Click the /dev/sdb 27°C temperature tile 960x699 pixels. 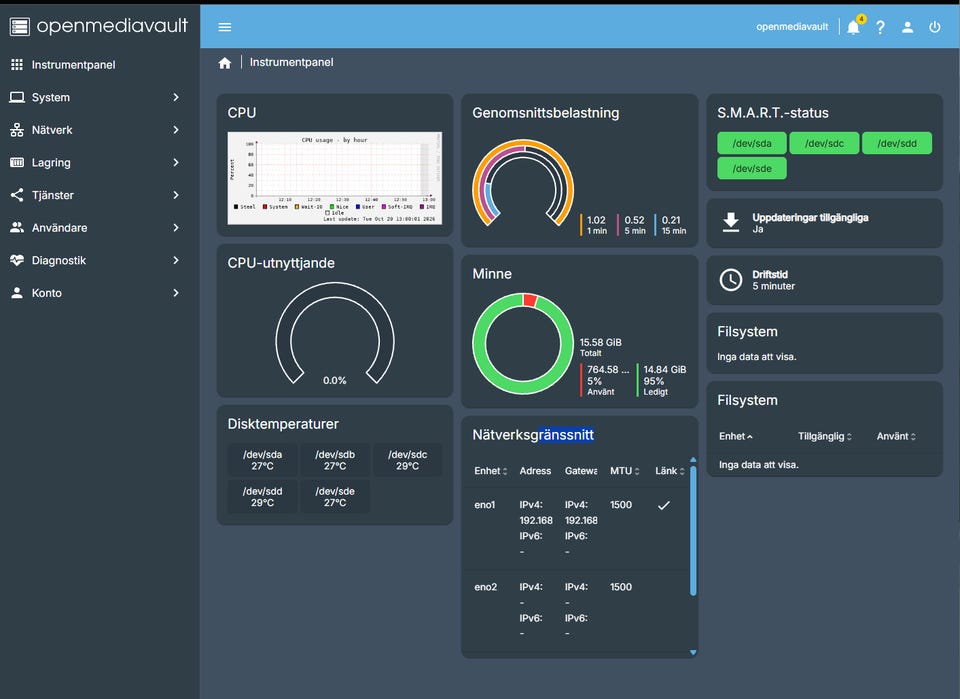click(x=335, y=460)
